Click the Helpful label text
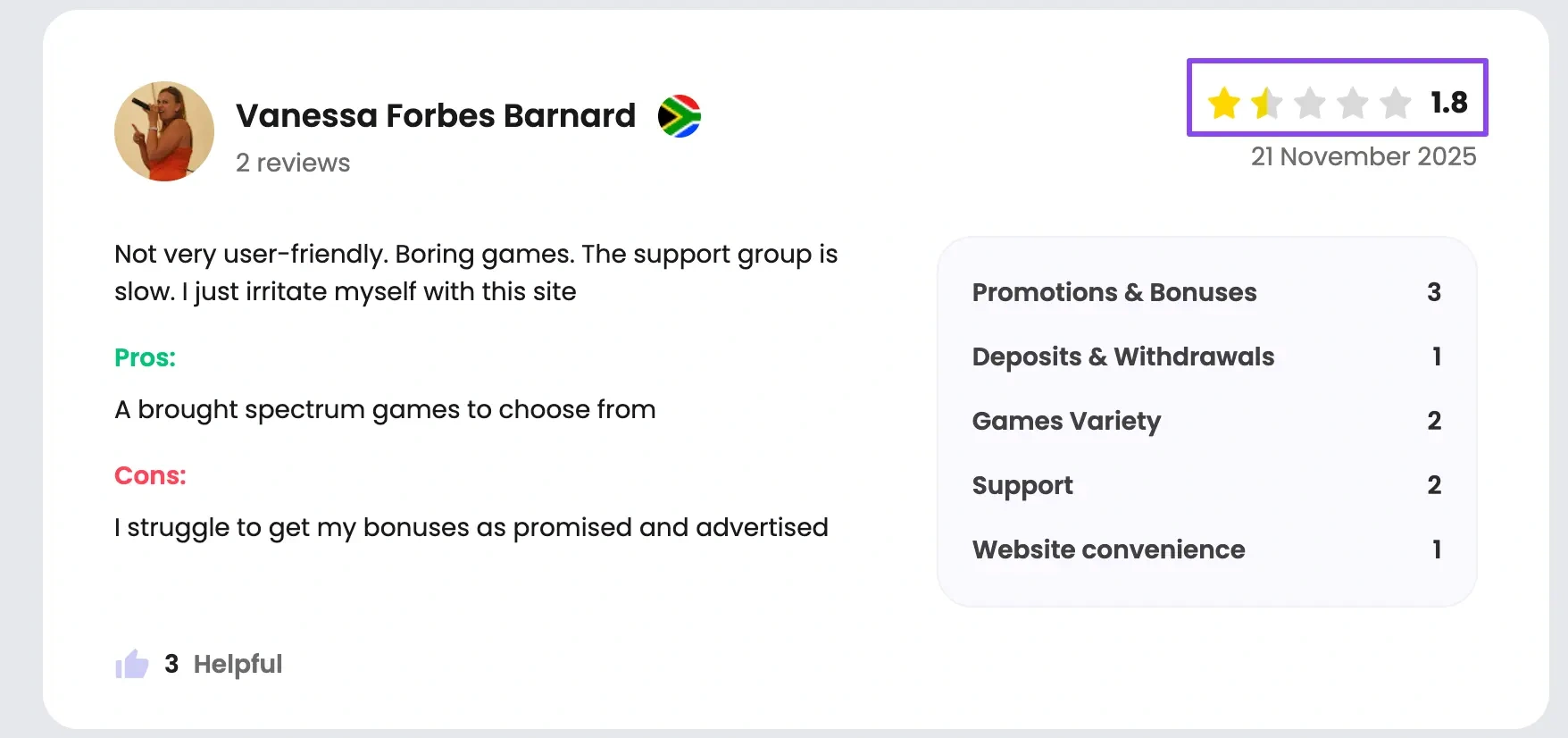The image size is (1568, 738). pyautogui.click(x=238, y=664)
